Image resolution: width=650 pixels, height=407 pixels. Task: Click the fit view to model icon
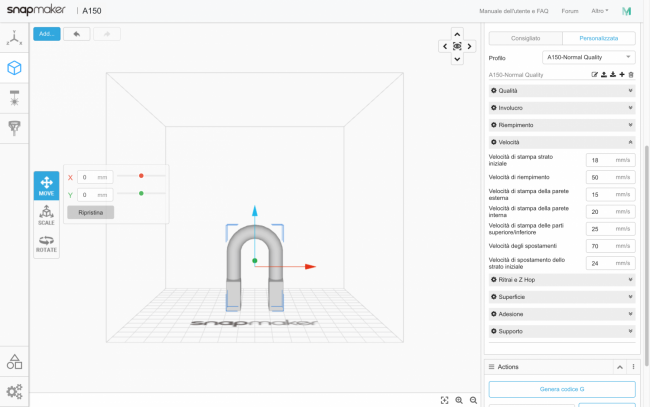[x=444, y=400]
